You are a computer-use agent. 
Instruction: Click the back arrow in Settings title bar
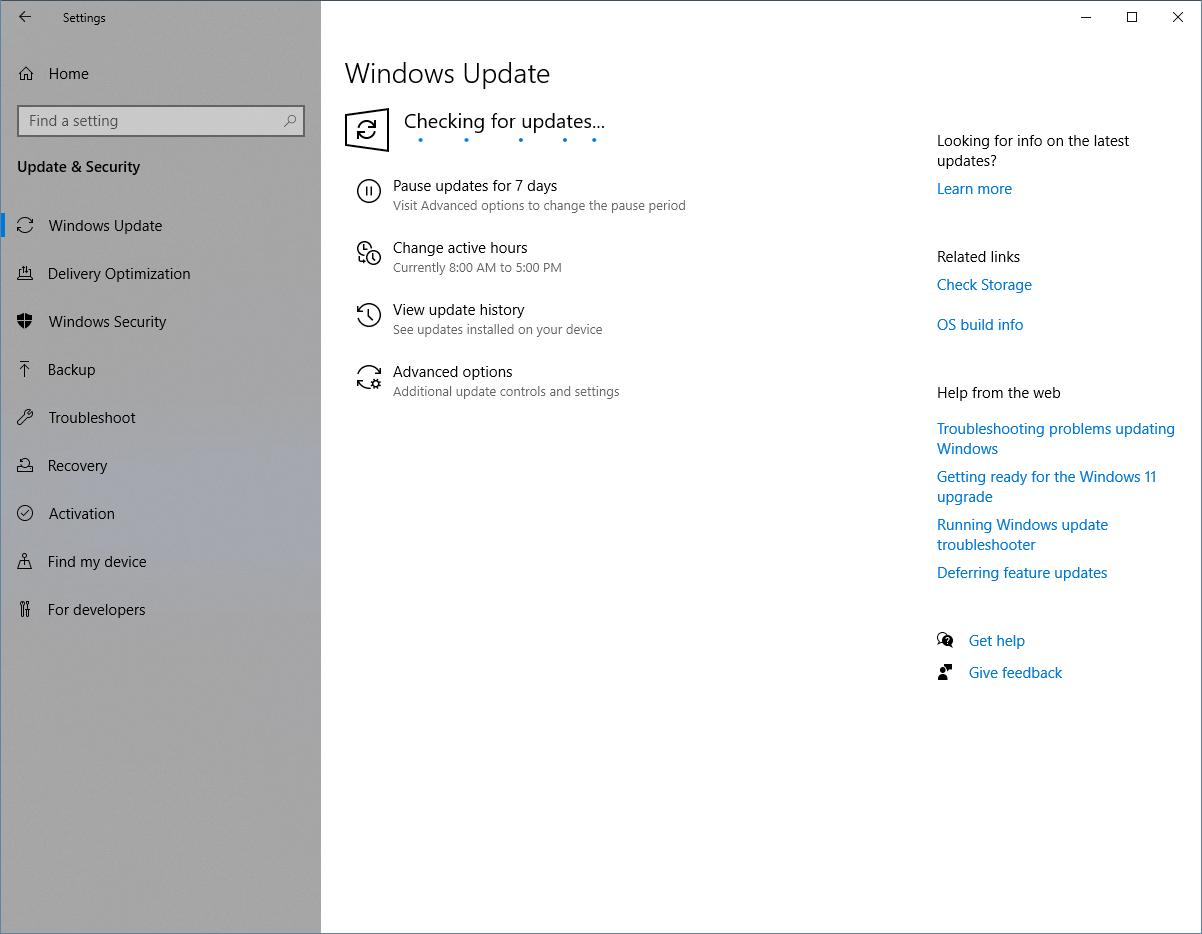(25, 17)
